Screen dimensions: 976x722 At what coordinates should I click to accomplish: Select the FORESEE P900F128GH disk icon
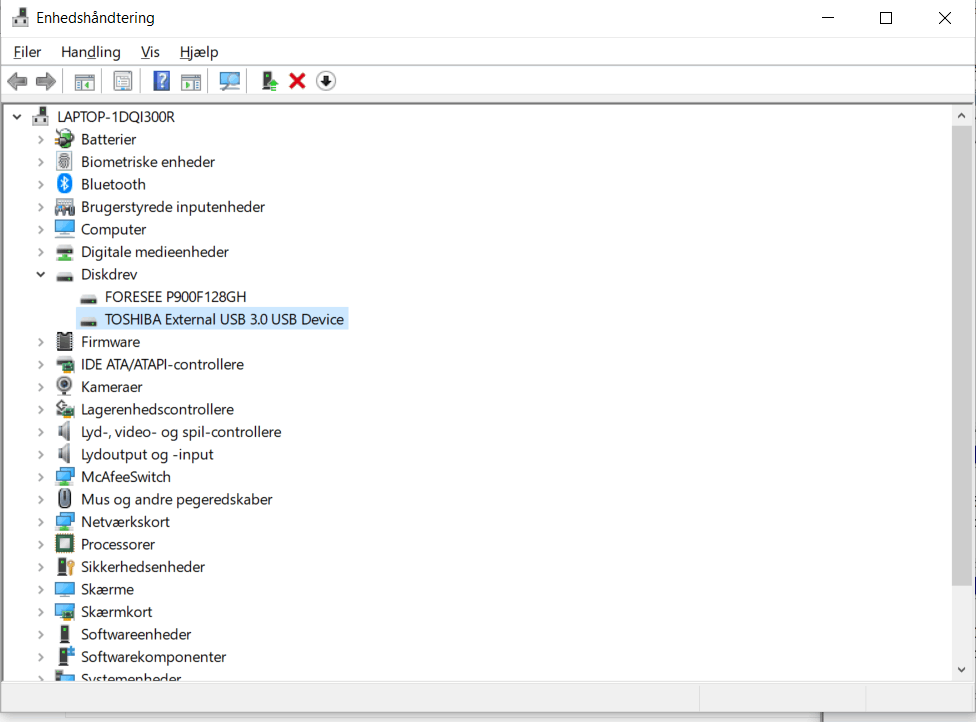click(x=88, y=298)
